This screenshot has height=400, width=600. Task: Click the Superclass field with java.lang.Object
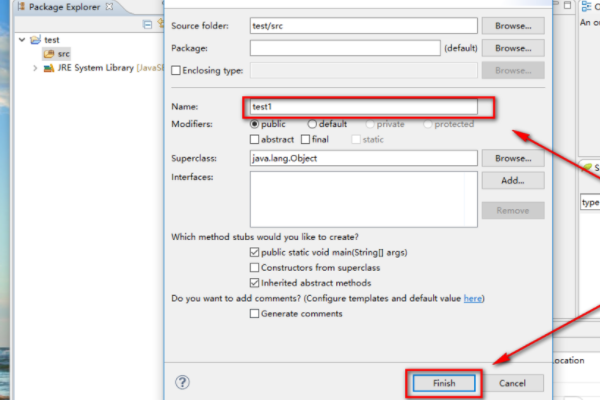[x=364, y=158]
